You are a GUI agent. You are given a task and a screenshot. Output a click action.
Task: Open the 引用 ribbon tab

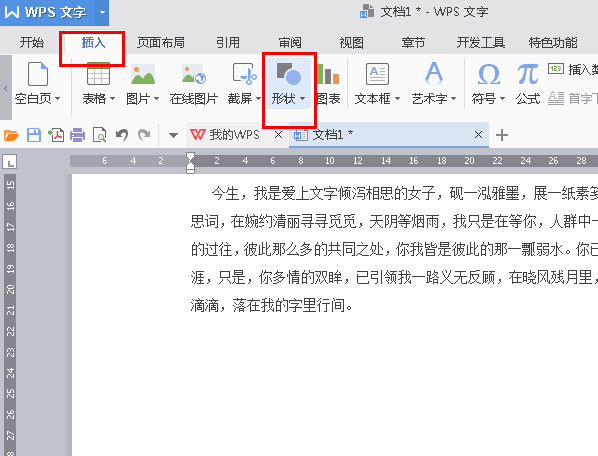[228, 42]
